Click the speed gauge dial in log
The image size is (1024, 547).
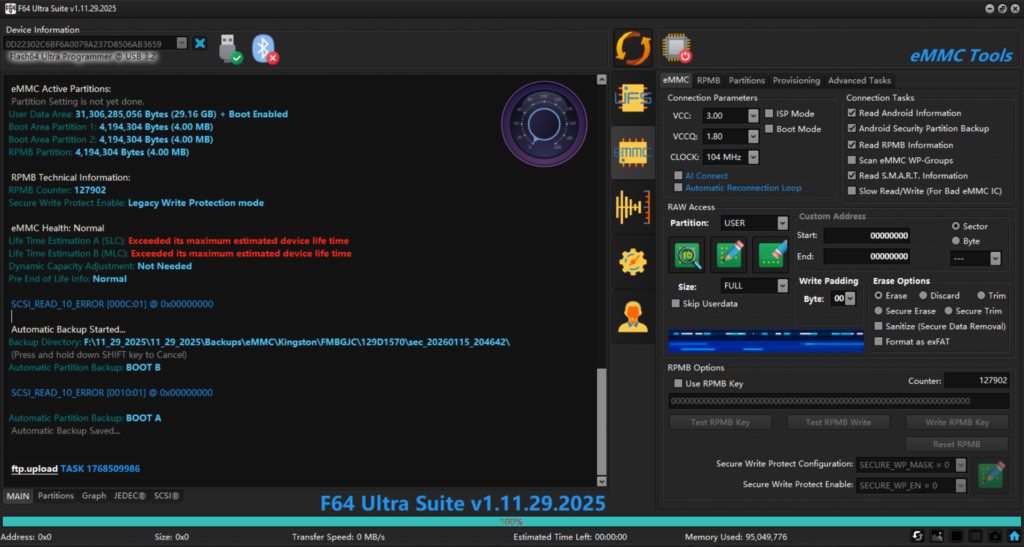coord(543,124)
